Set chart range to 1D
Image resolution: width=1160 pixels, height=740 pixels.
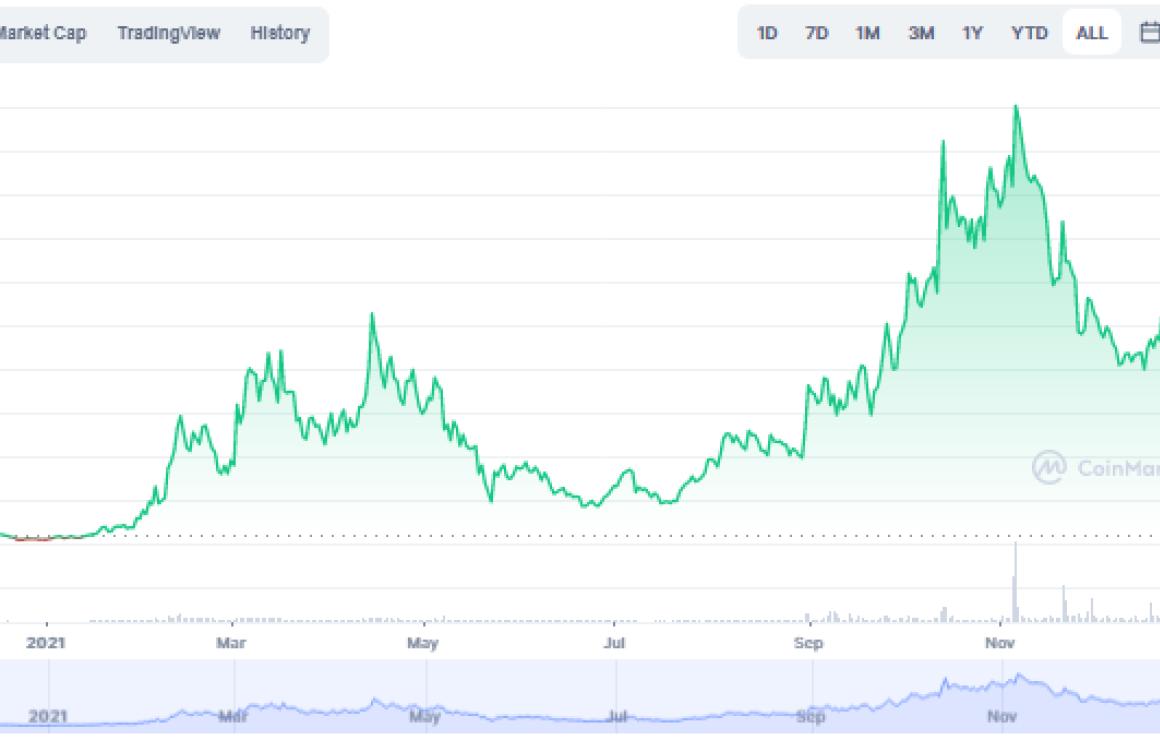(x=766, y=33)
